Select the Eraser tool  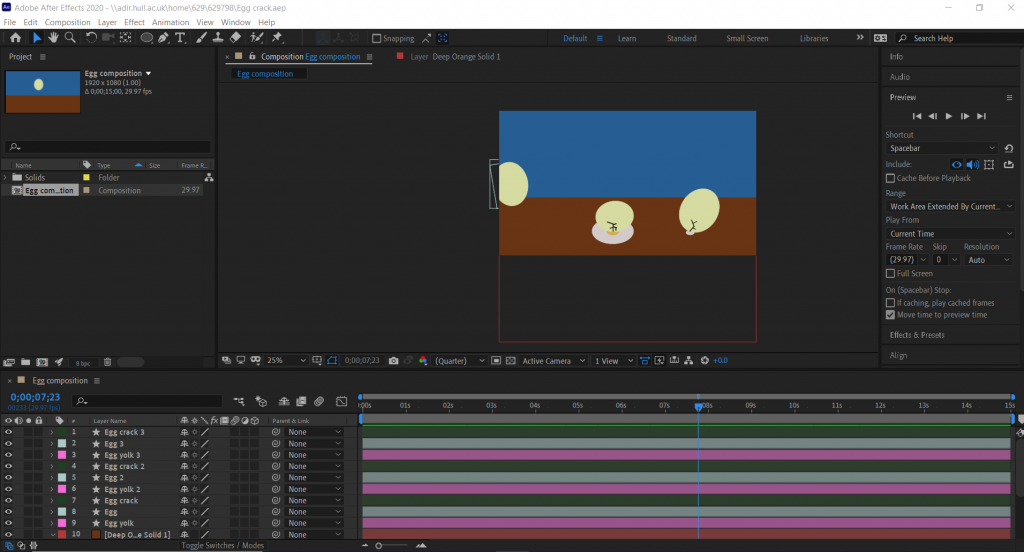(235, 38)
